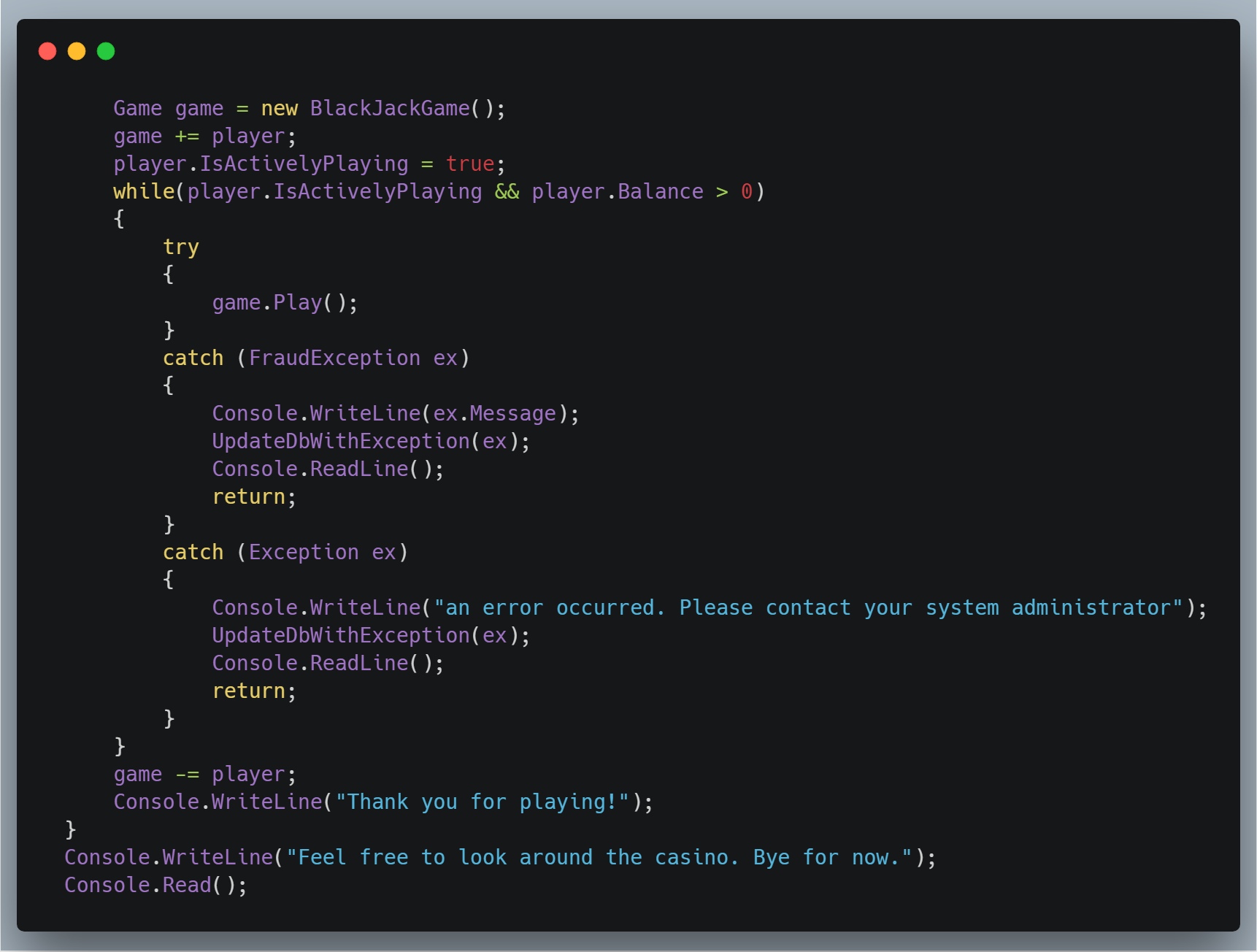
Task: Click the true boolean literal
Action: (469, 164)
